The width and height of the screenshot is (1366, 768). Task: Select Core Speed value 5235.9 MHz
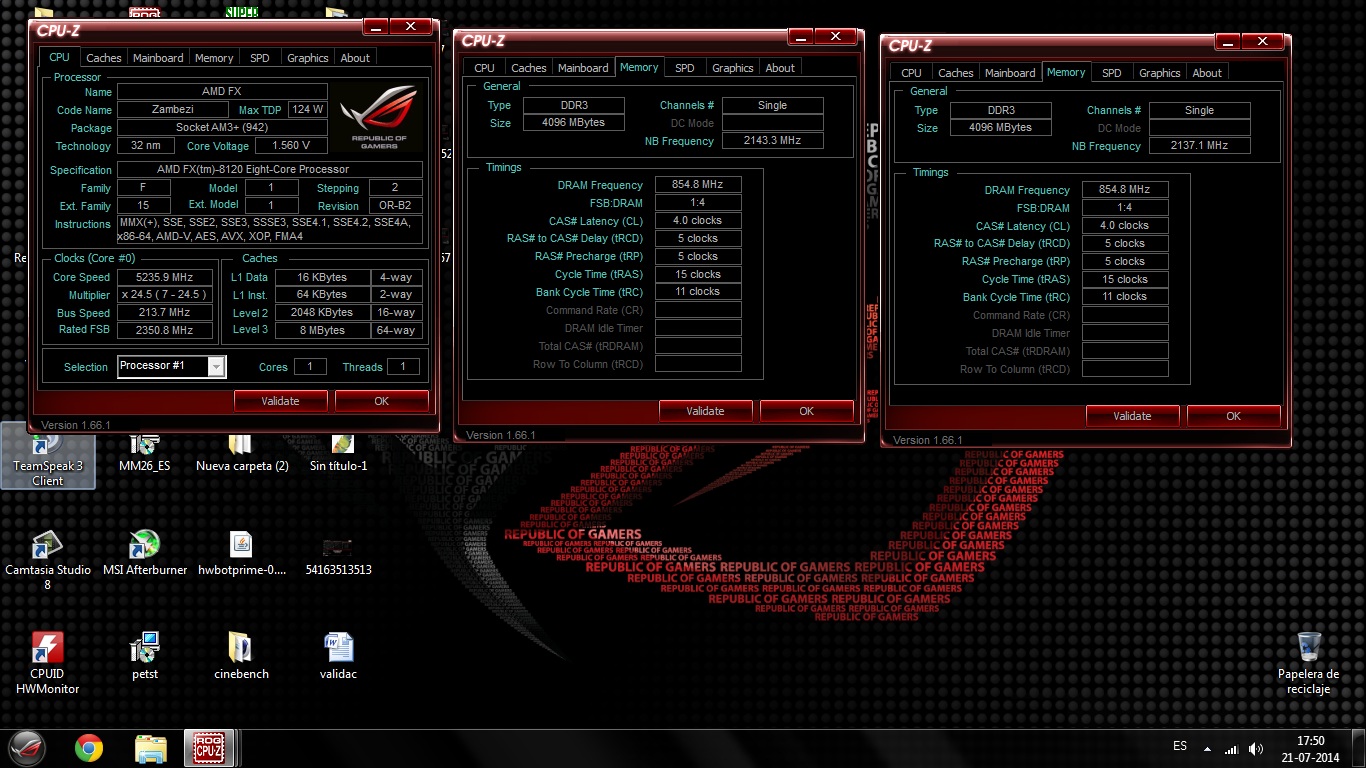tap(165, 277)
